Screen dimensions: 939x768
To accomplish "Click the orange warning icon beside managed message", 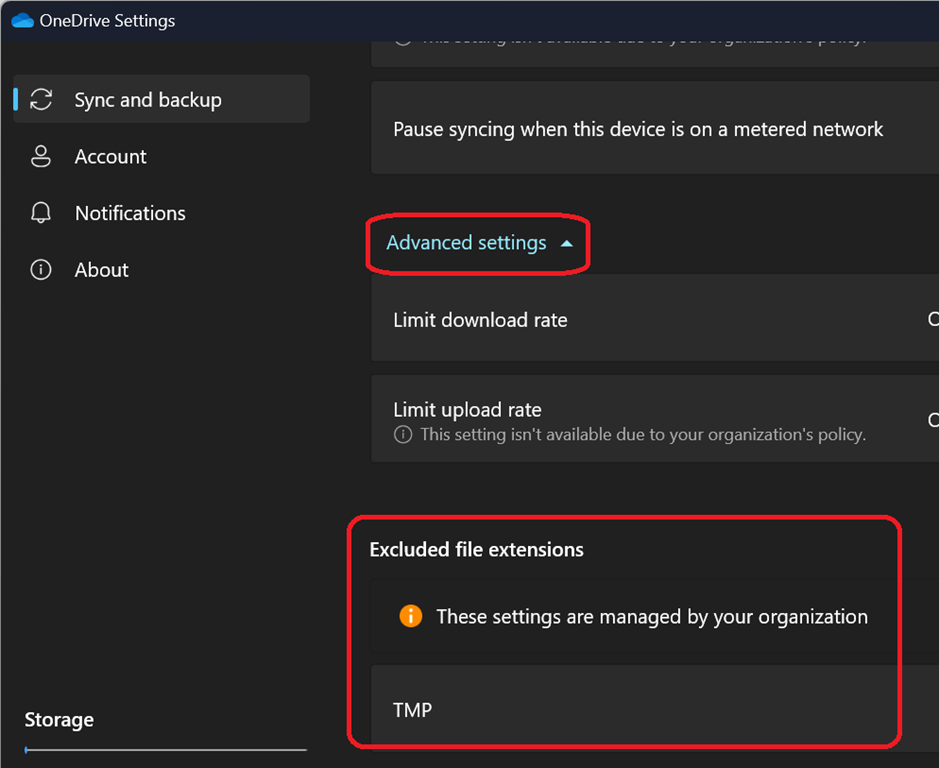I will [410, 616].
